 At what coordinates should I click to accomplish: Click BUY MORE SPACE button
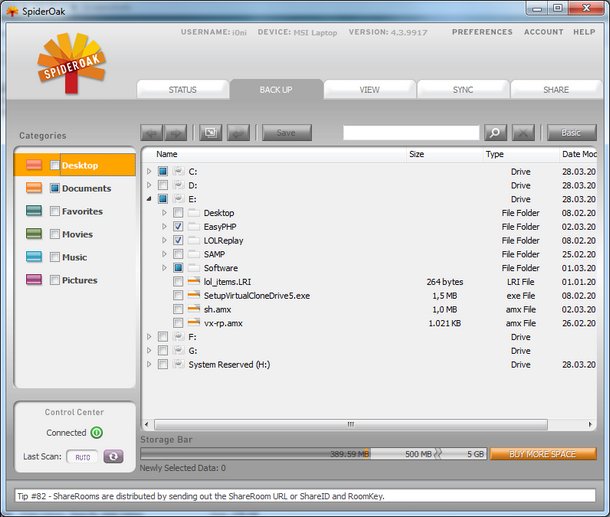543,454
